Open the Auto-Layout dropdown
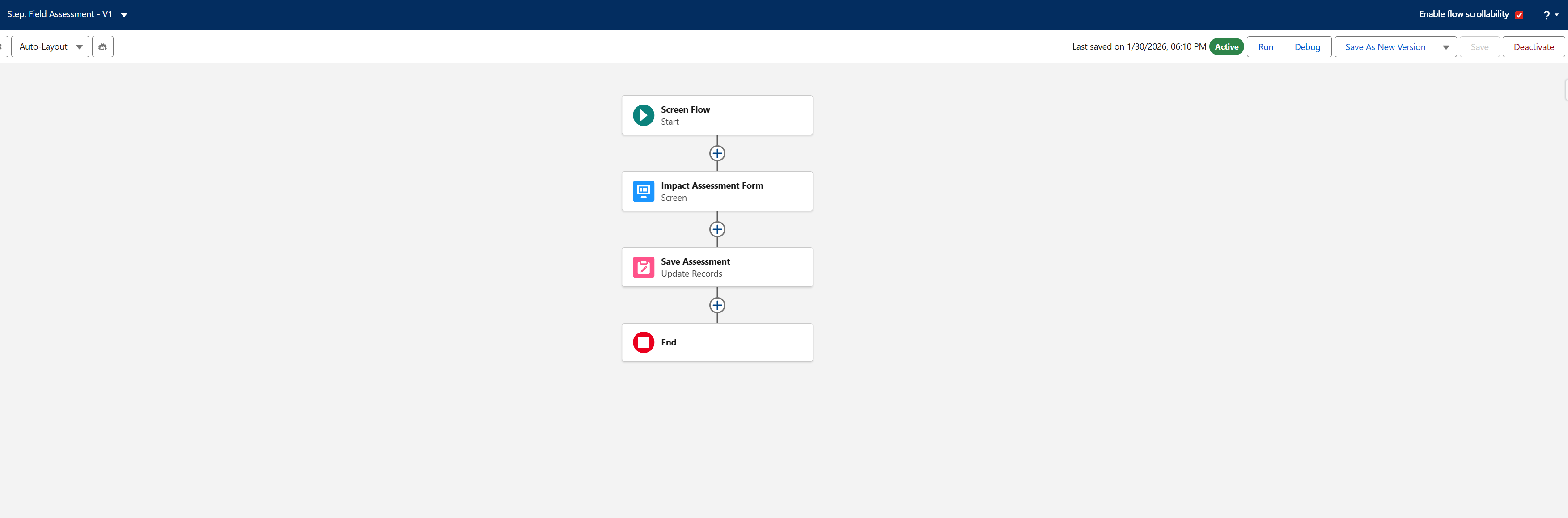The height and width of the screenshot is (518, 1568). [x=50, y=47]
